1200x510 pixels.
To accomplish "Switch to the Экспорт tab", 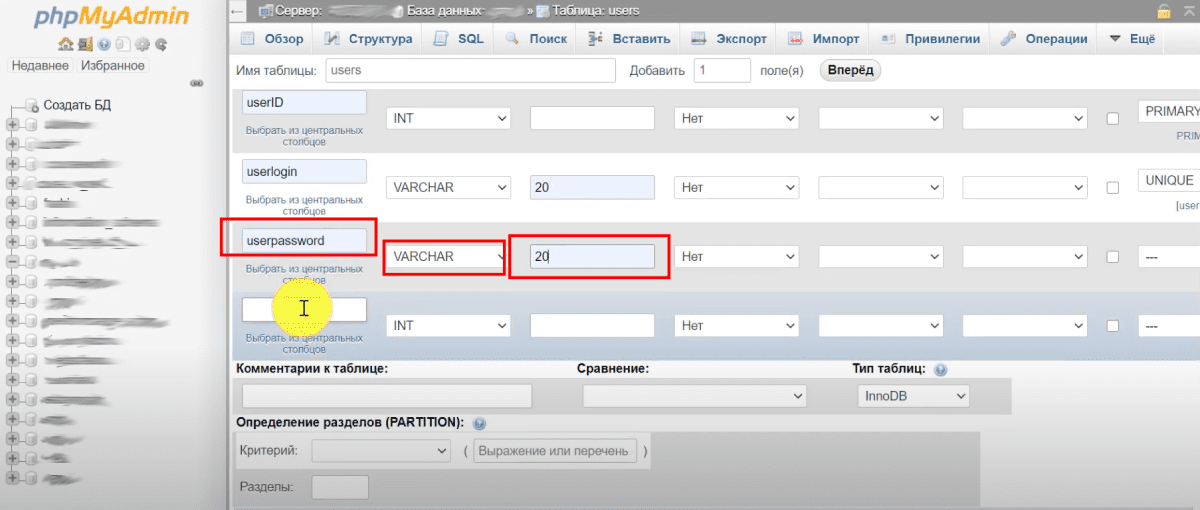I will pos(728,39).
